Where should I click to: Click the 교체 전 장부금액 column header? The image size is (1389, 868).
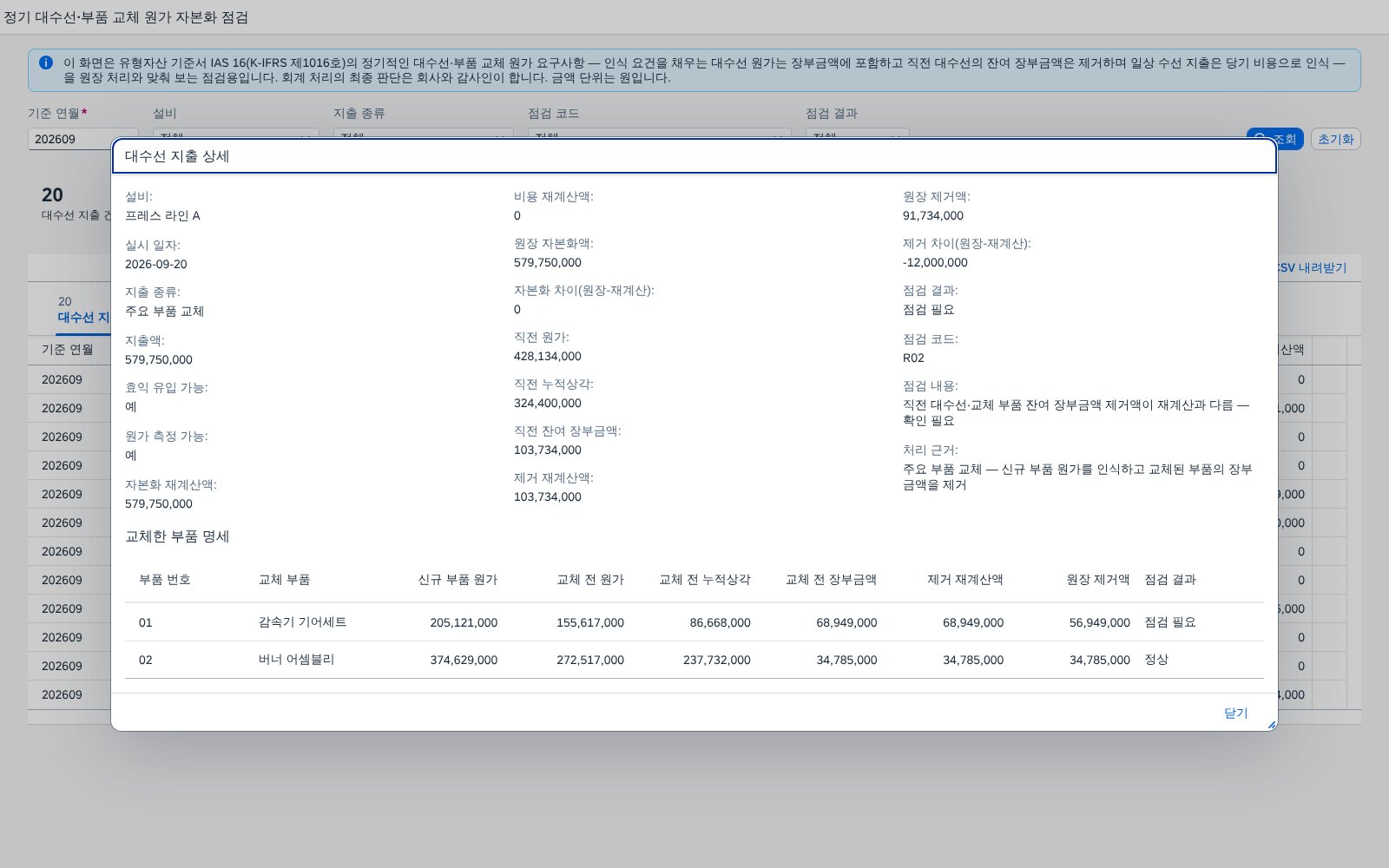831,579
